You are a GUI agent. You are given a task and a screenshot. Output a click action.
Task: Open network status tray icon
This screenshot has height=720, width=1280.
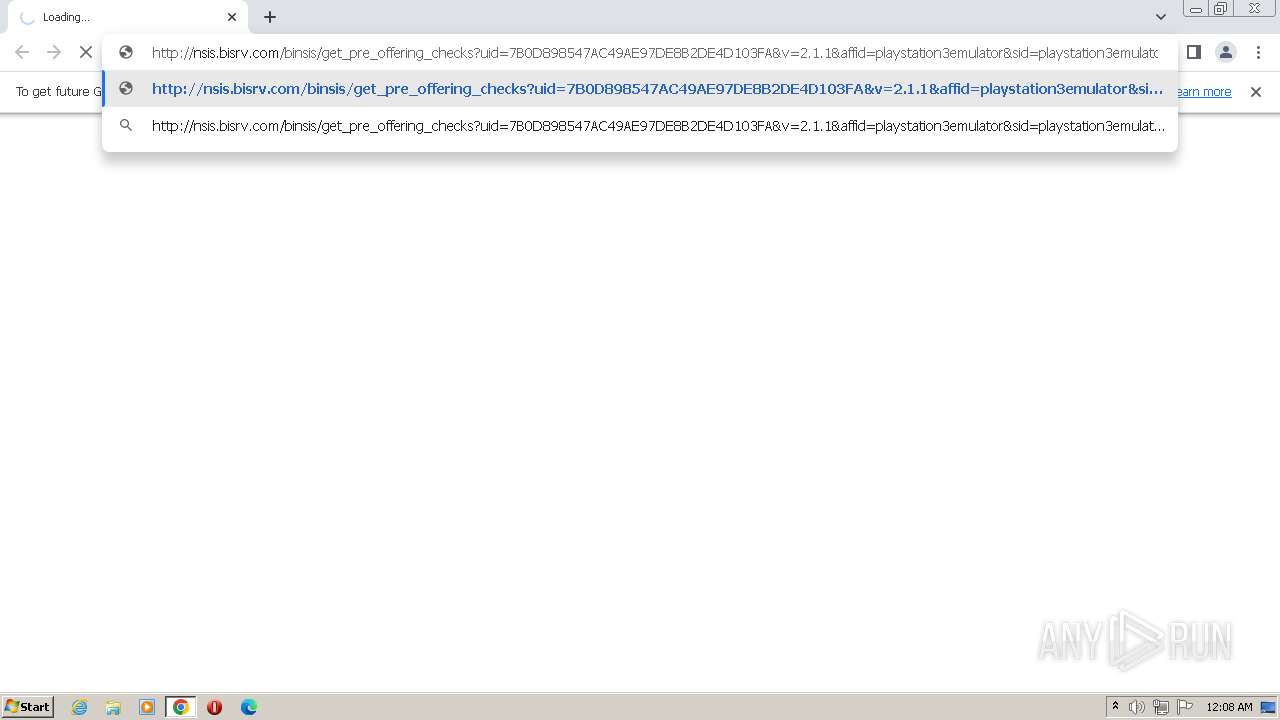tap(1161, 707)
